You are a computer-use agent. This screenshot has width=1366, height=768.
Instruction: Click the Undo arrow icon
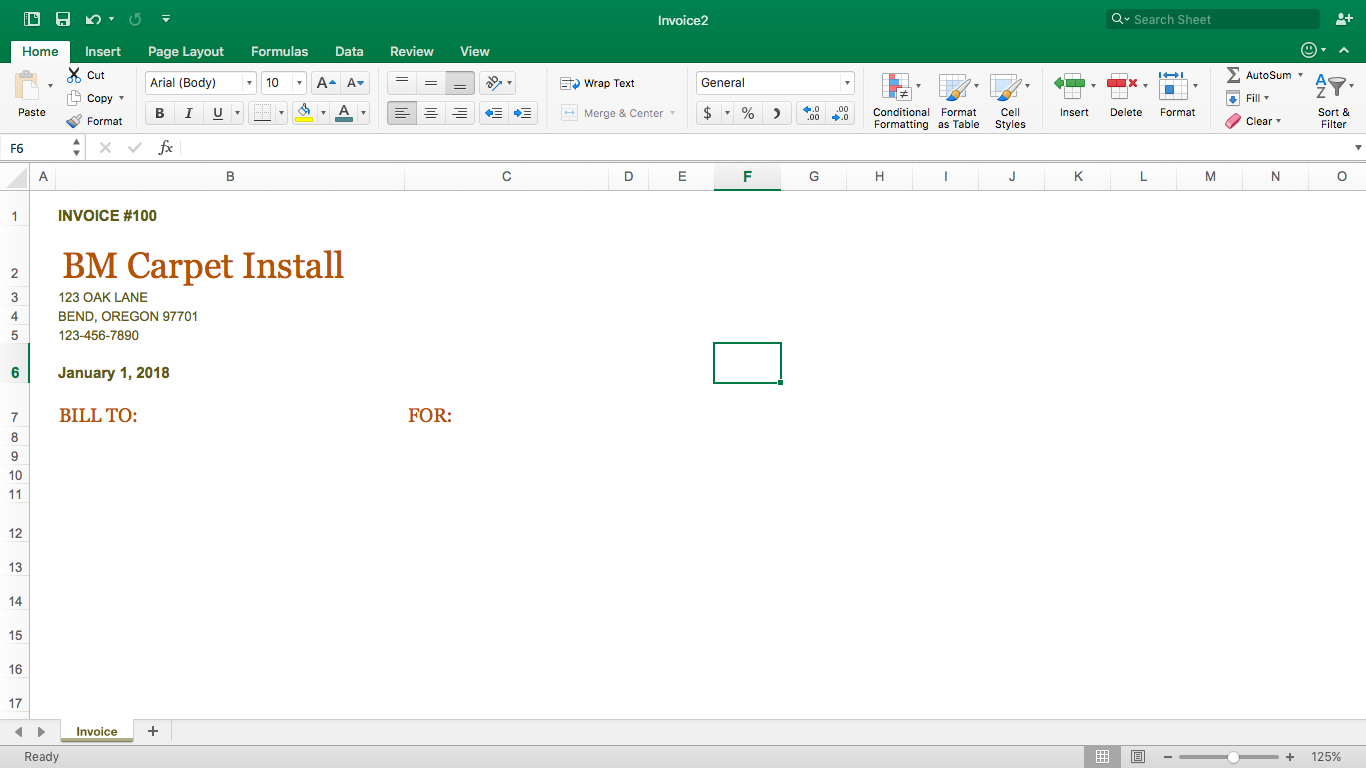[x=92, y=19]
